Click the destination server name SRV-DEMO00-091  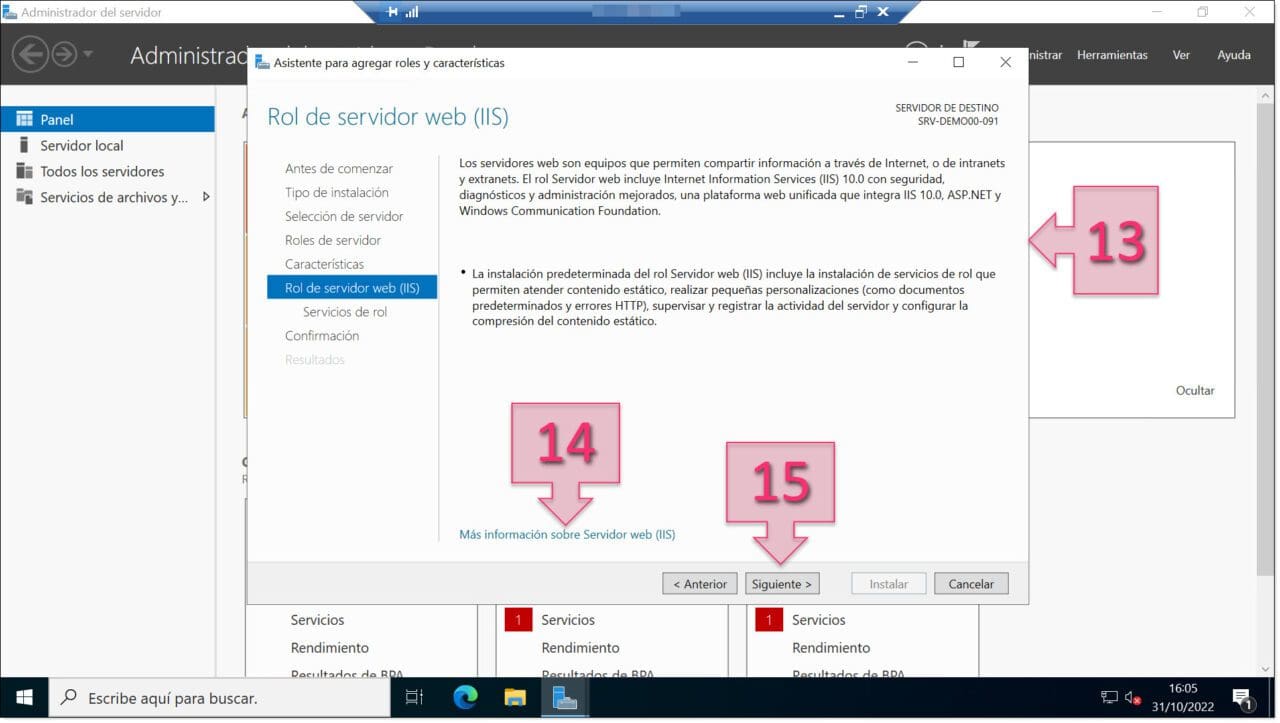(958, 121)
